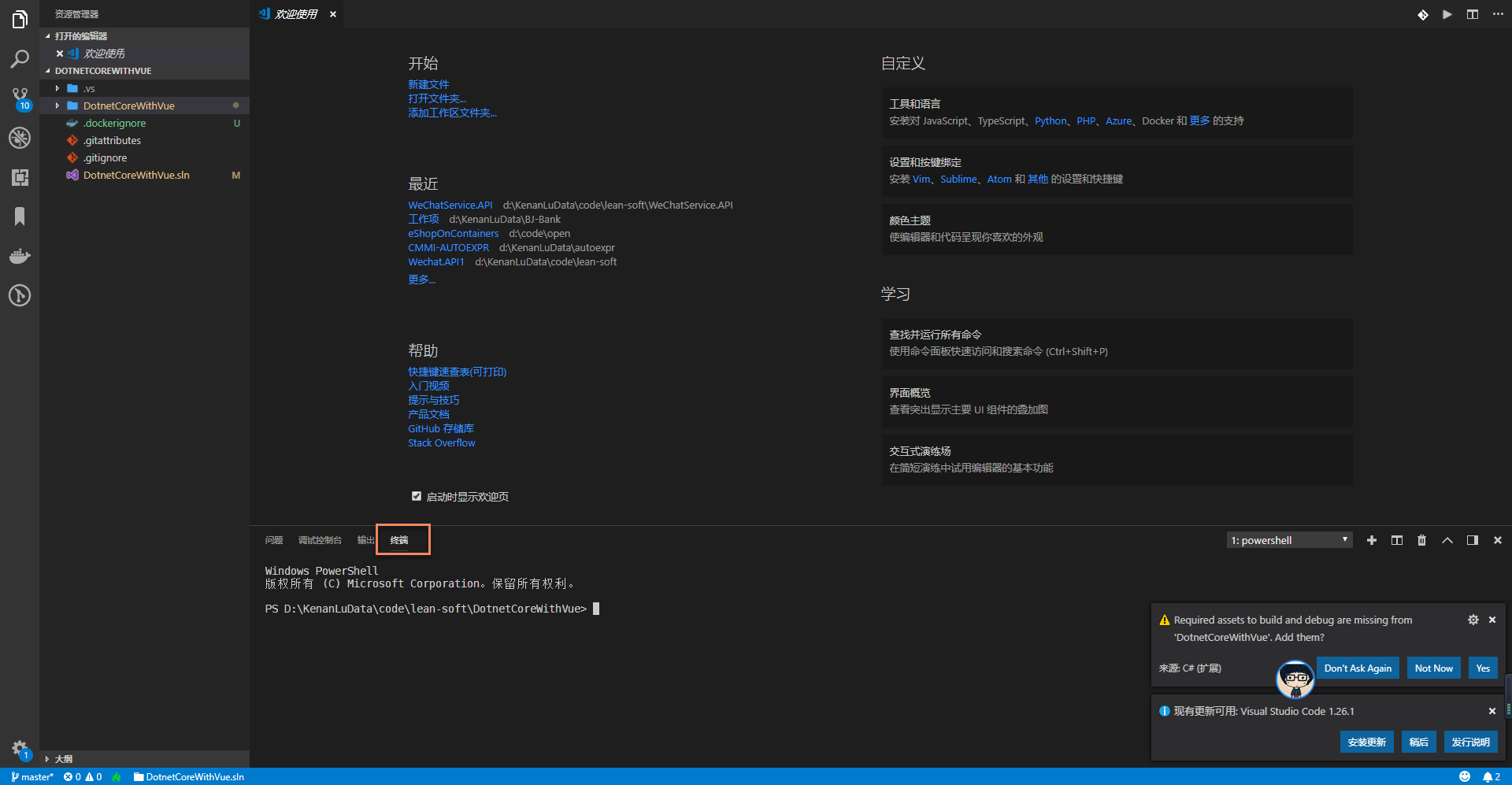1512x785 pixels.
Task: Click the 安装更新 button
Action: point(1366,742)
